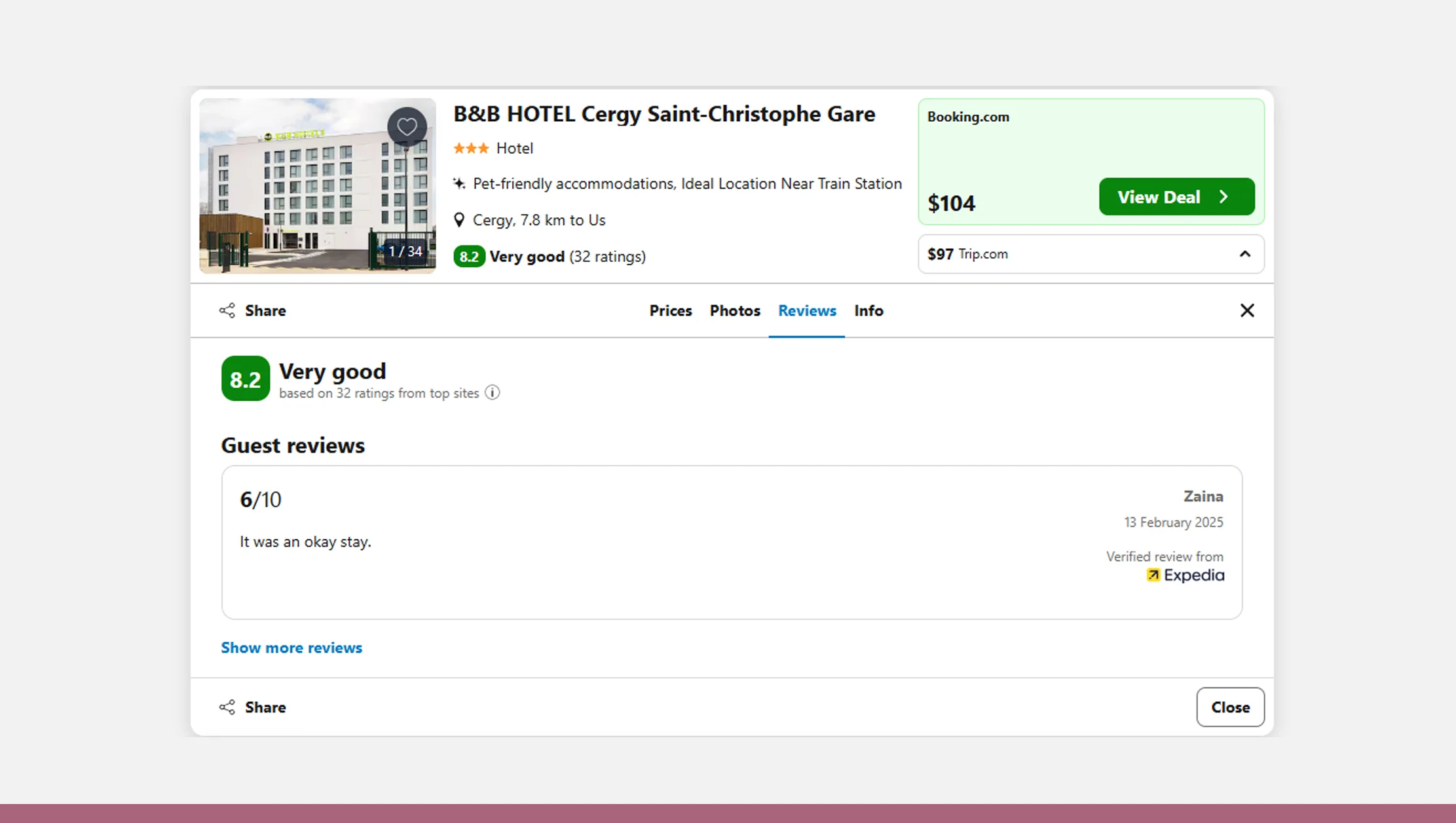This screenshot has width=1456, height=823.
Task: Select the Reviews tab
Action: point(807,310)
